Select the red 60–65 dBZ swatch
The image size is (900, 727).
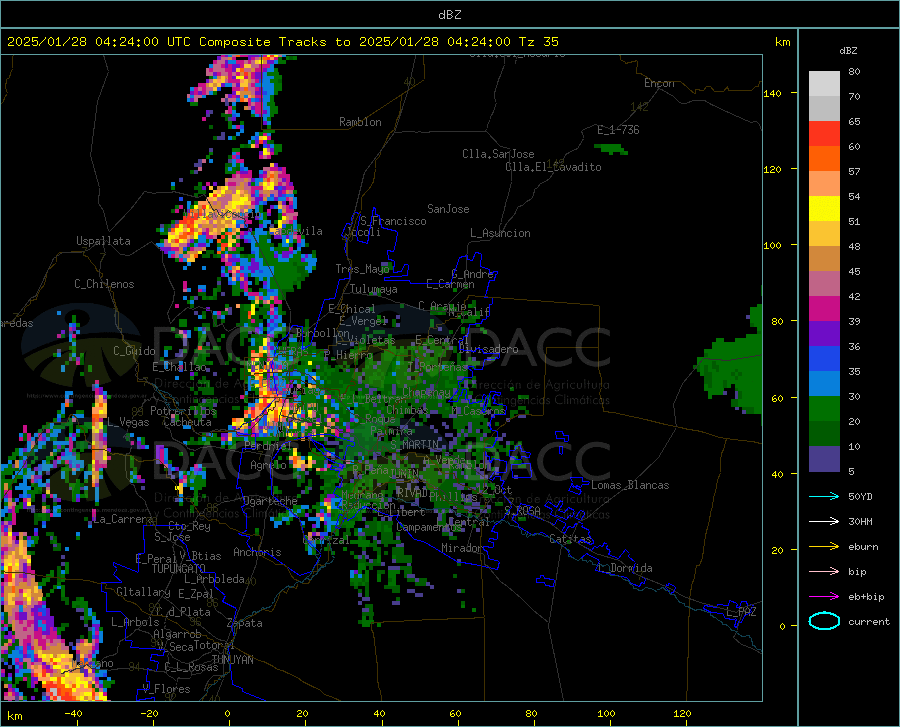824,134
